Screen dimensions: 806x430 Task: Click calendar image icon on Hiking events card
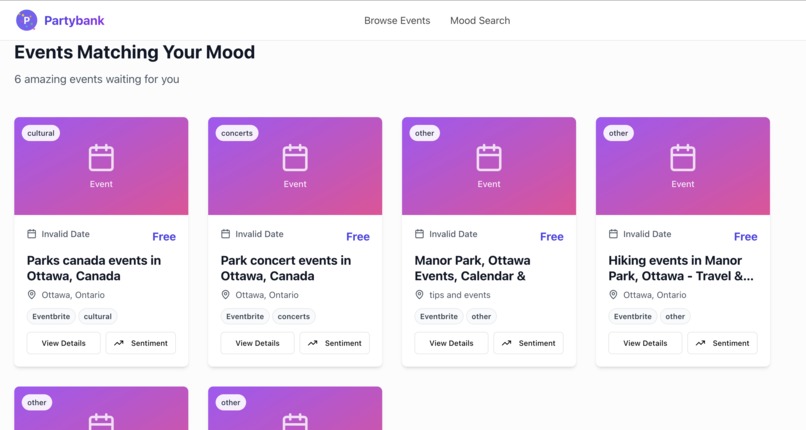click(683, 158)
